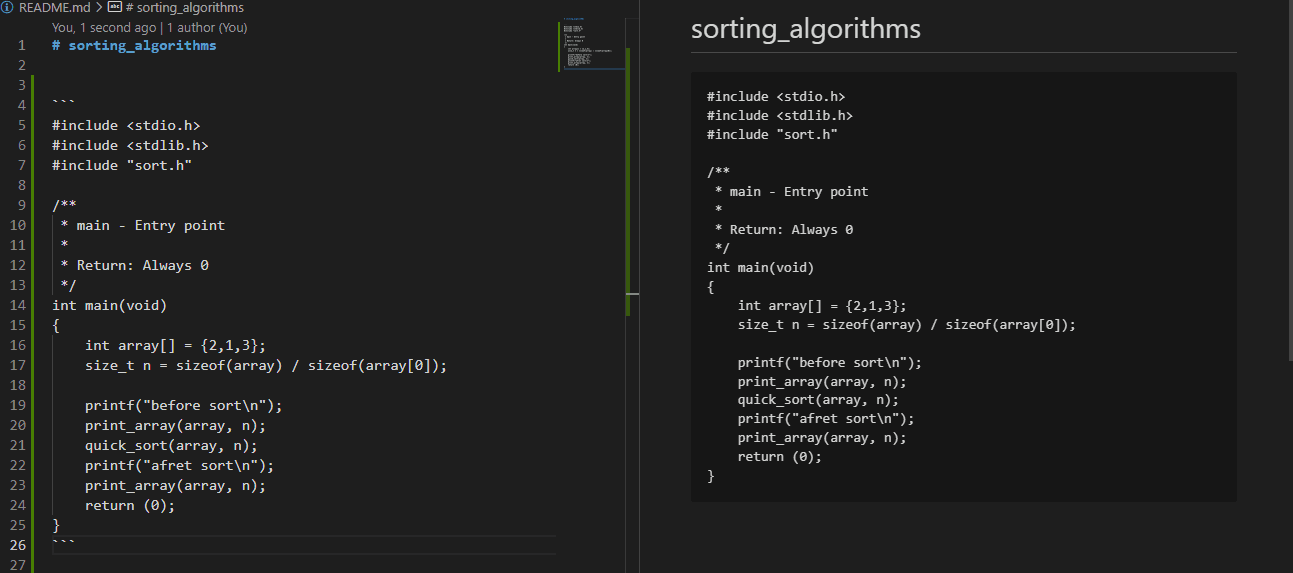
Task: Click 'print_array(array, n);' on editor line 20
Action: click(x=176, y=425)
